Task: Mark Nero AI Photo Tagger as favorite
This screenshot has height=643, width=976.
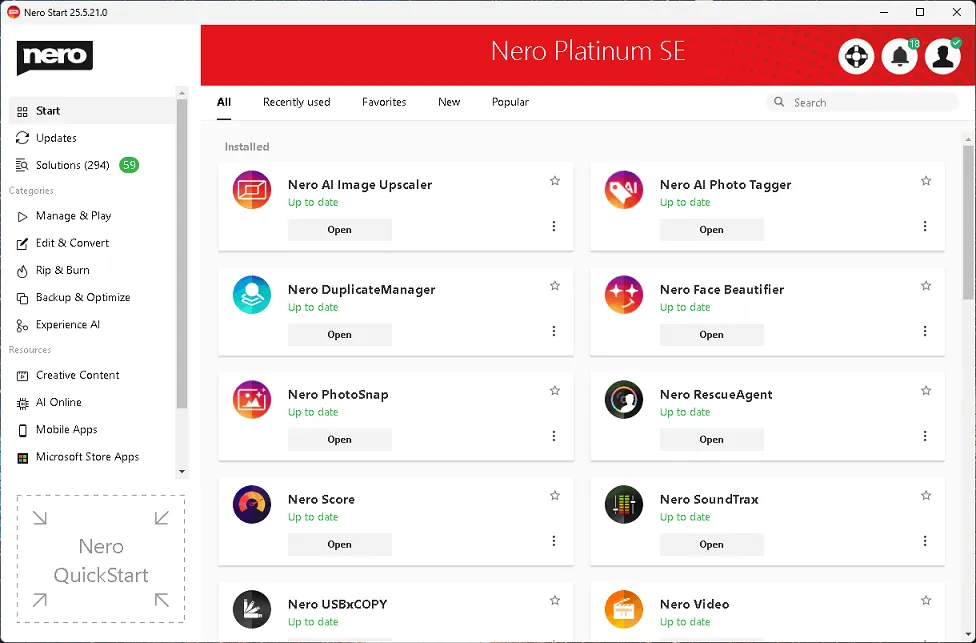Action: tap(926, 181)
